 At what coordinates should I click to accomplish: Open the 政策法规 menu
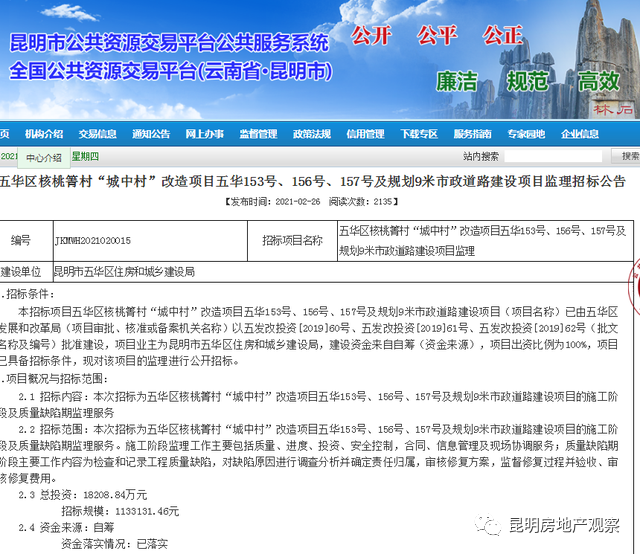click(312, 134)
